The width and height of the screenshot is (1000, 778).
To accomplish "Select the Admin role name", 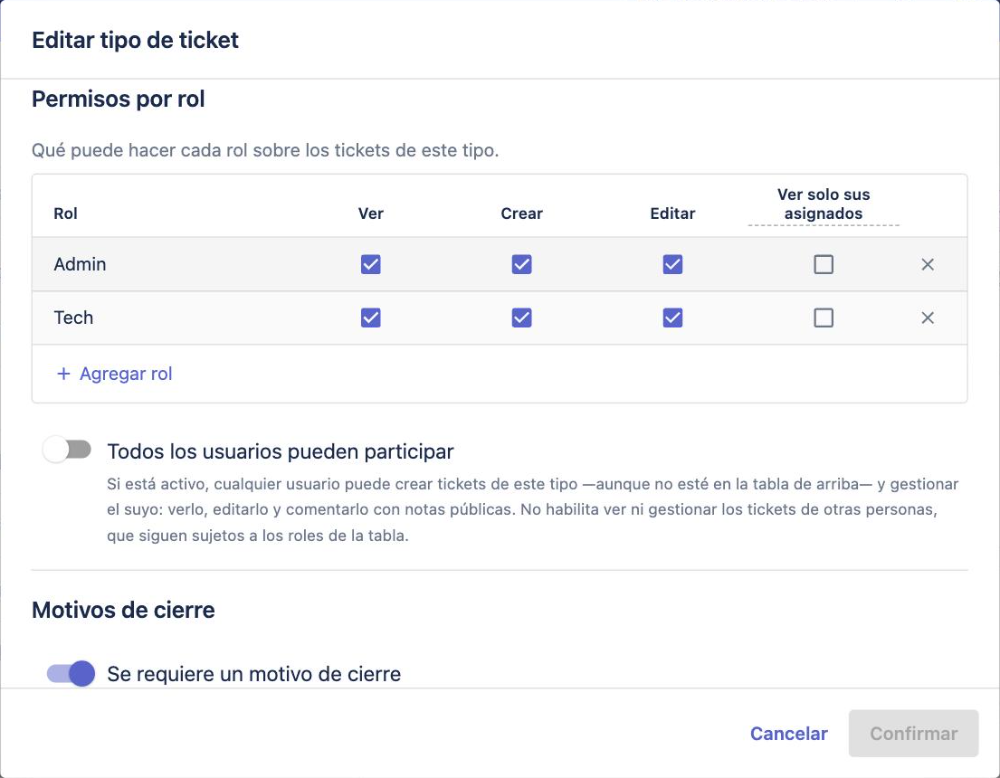I will tap(80, 264).
